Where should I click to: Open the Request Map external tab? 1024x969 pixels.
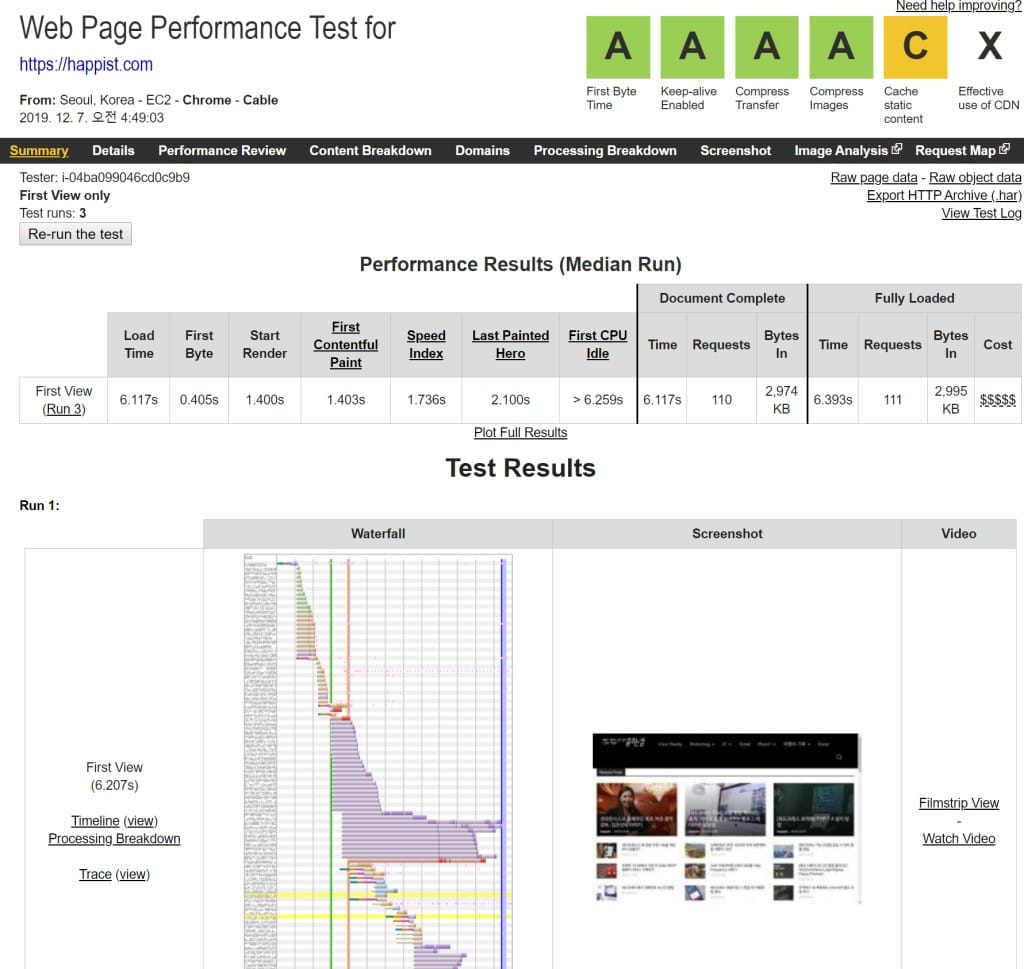pos(961,151)
